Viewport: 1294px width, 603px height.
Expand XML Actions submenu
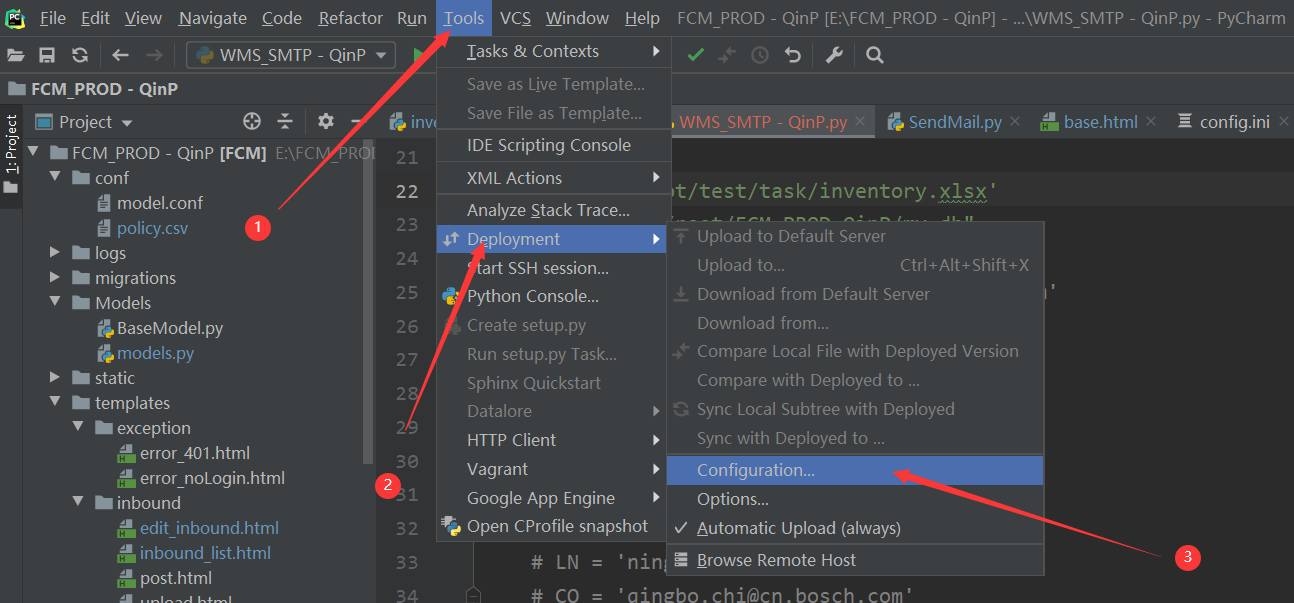pos(553,178)
